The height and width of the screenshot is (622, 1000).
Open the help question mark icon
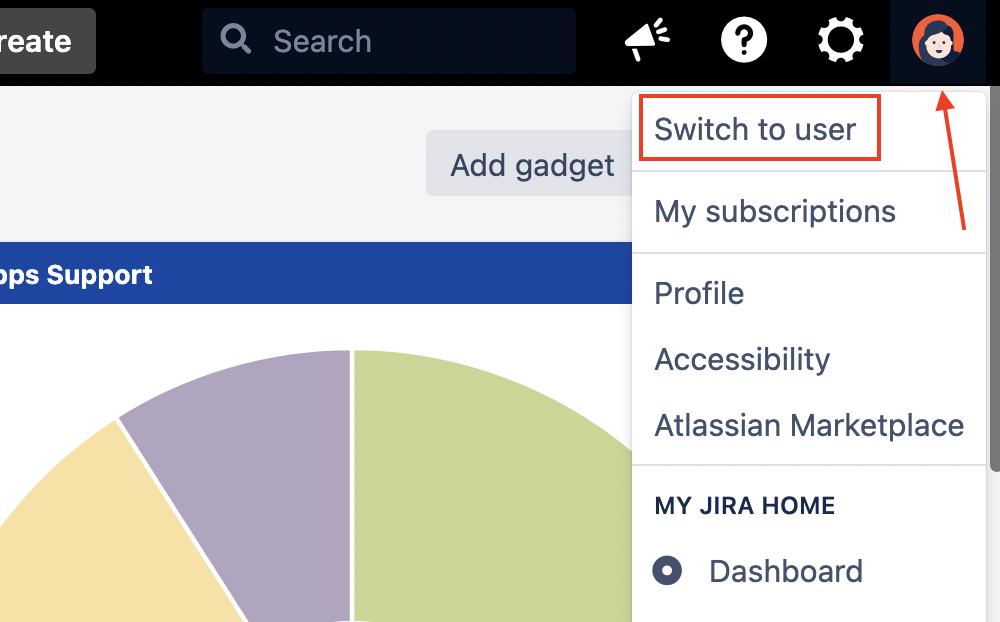coord(744,41)
